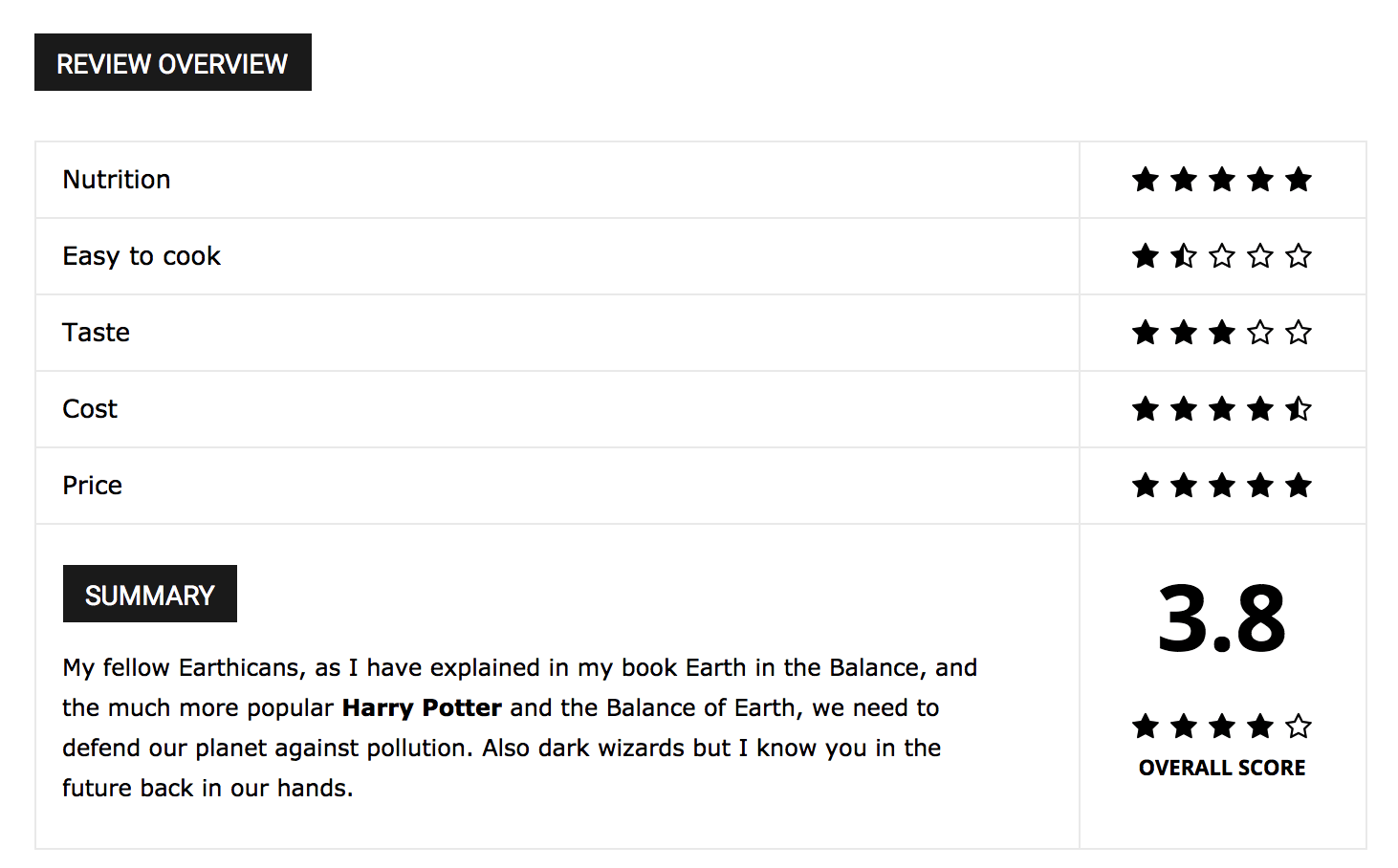Click the half star in the Cost row
This screenshot has height=868, width=1398.
pyautogui.click(x=1299, y=409)
